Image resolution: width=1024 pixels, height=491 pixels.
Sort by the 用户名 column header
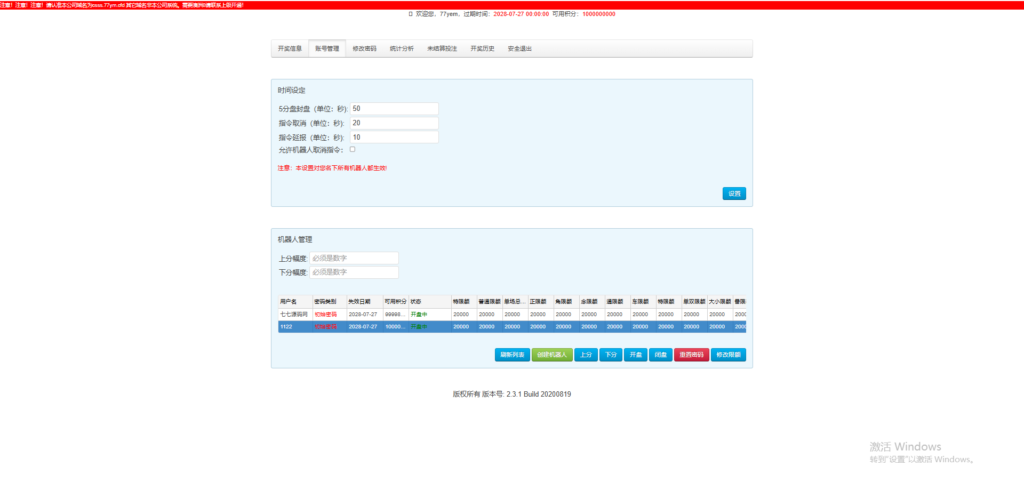295,302
